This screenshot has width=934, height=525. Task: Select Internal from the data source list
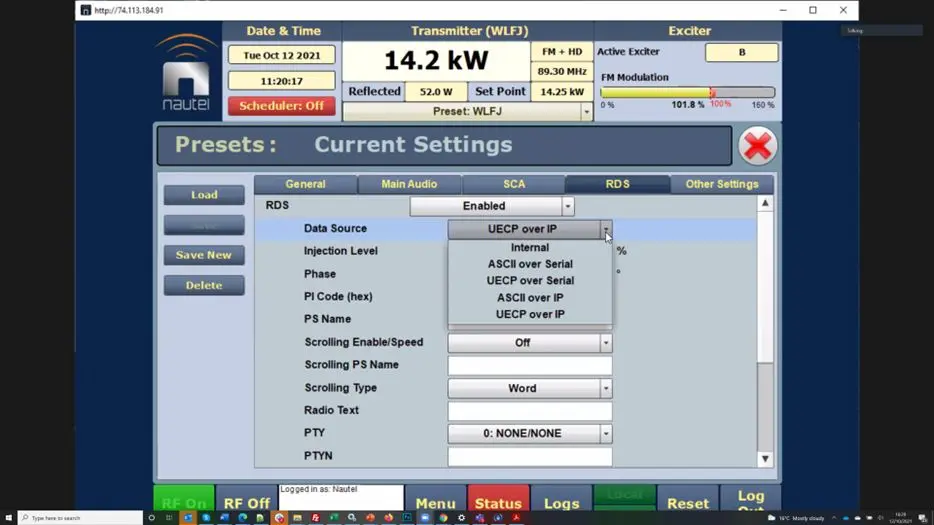click(x=530, y=247)
